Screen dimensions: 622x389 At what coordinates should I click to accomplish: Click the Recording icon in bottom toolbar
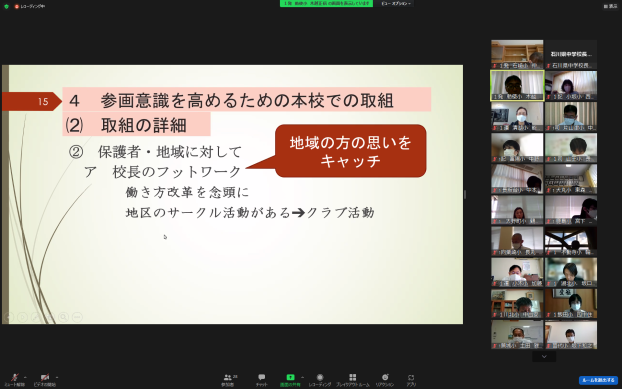(320, 380)
